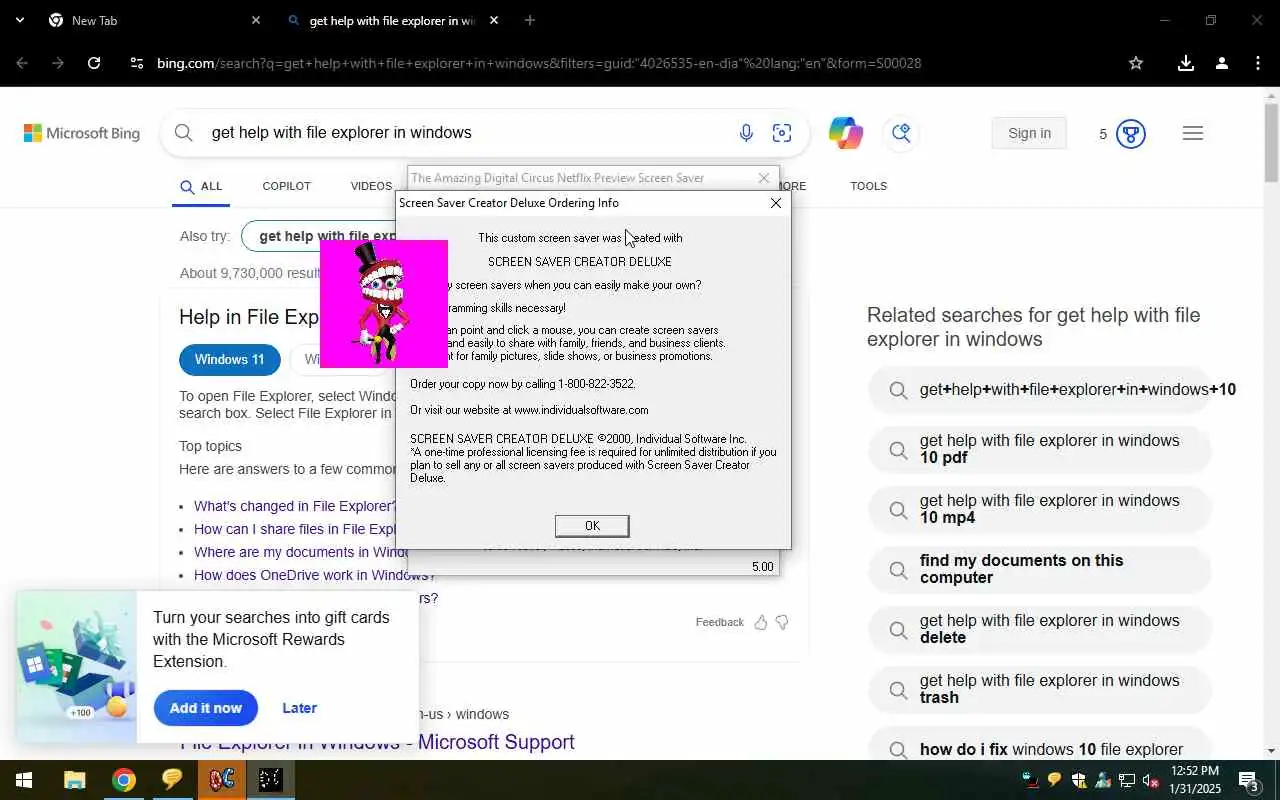Click the chat search icon beside Copilot
The width and height of the screenshot is (1280, 800).
click(901, 133)
